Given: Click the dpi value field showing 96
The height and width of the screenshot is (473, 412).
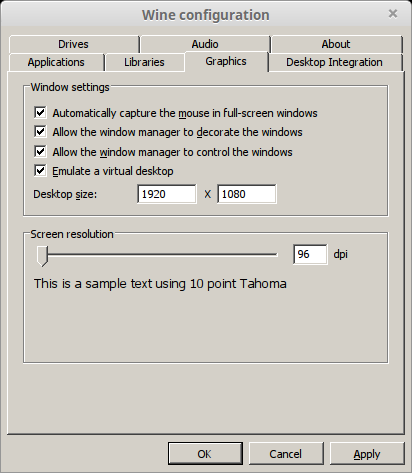Looking at the screenshot, I should click(310, 254).
